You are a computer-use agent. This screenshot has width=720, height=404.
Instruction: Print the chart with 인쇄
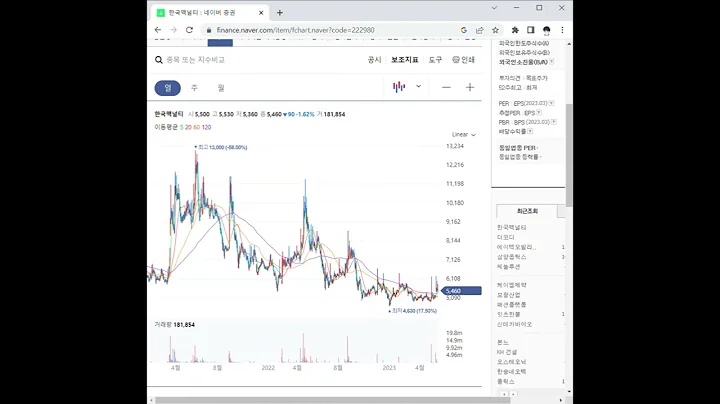pyautogui.click(x=463, y=60)
